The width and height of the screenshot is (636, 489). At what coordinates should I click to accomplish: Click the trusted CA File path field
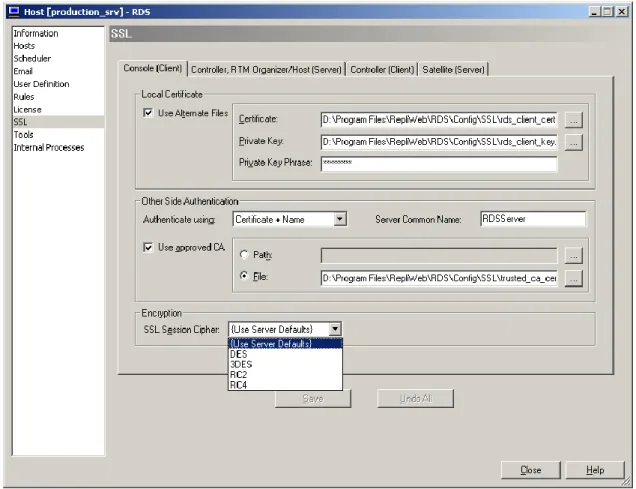(x=439, y=278)
